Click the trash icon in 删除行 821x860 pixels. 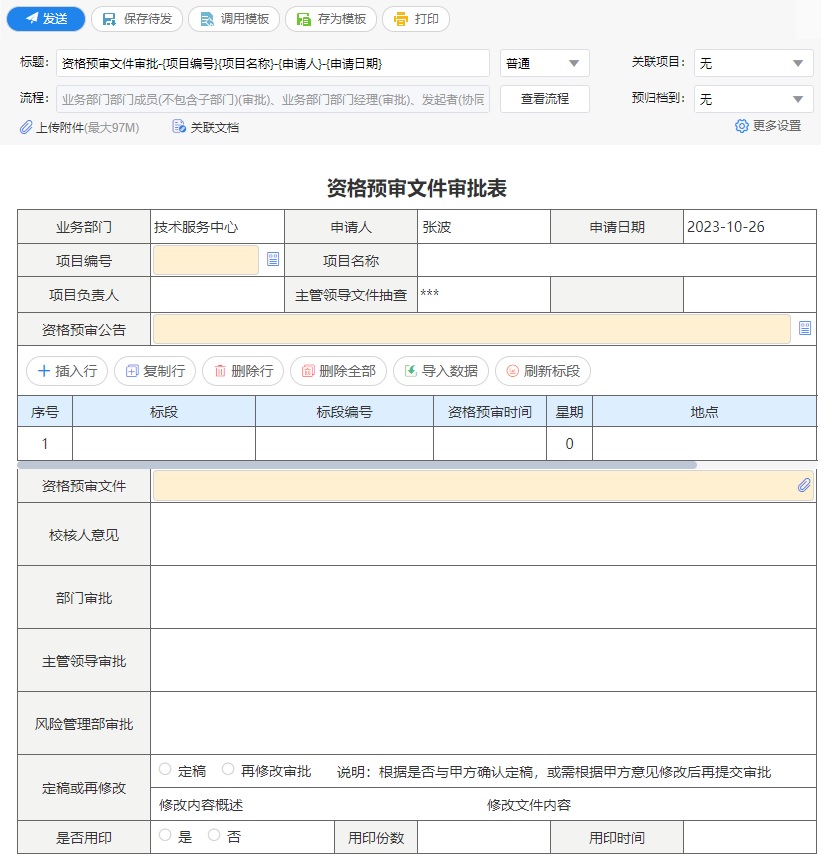coord(220,371)
